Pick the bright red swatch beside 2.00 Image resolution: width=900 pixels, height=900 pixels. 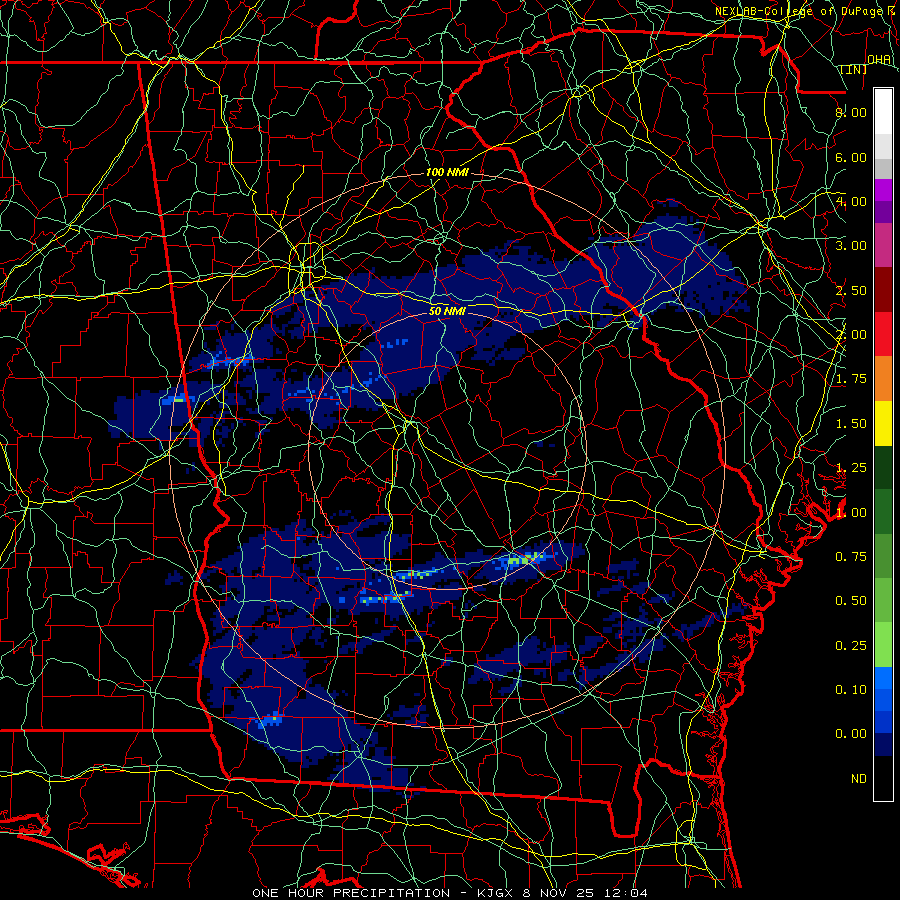(883, 334)
